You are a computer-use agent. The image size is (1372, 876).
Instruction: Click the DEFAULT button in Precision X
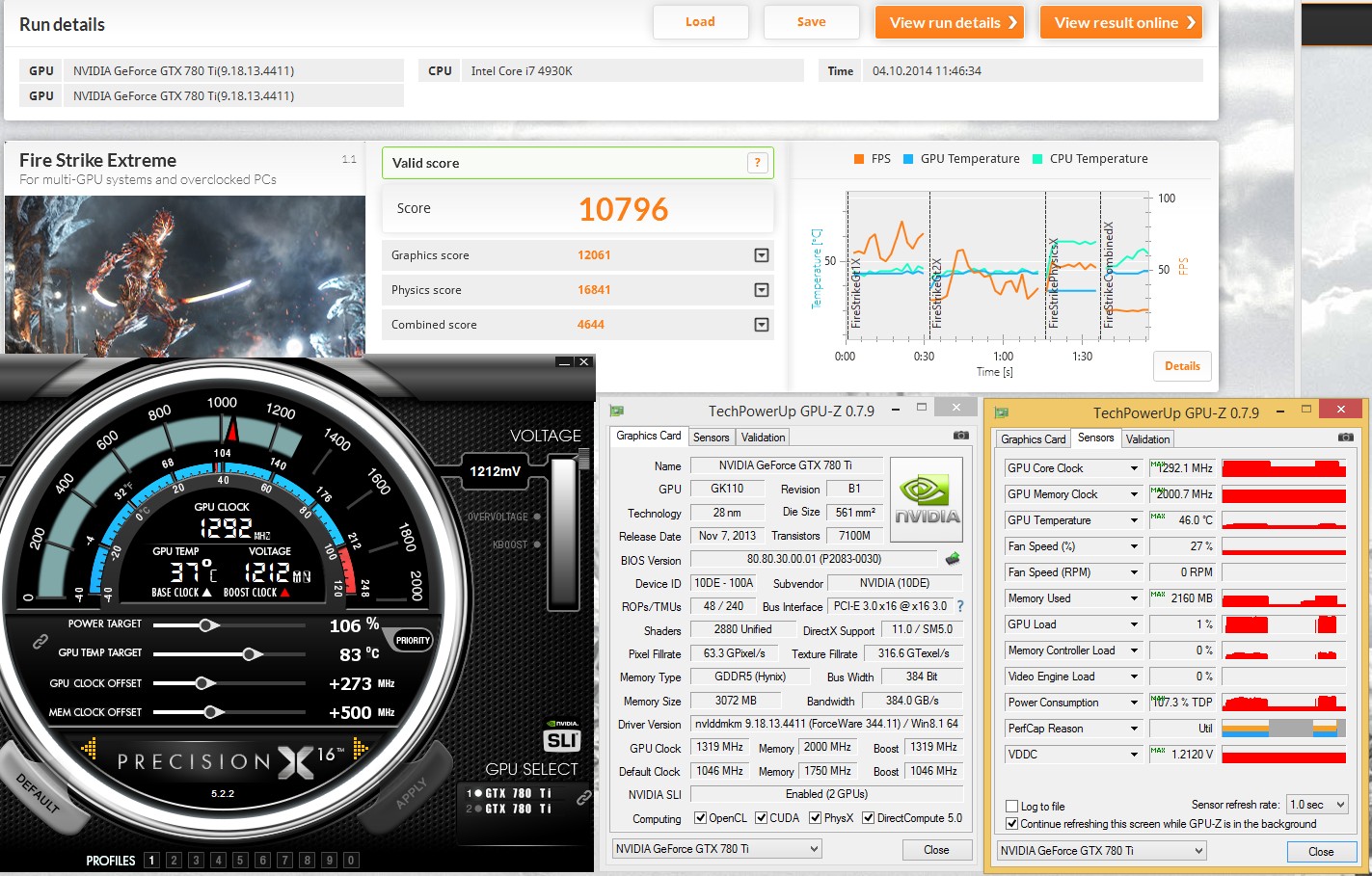[40, 792]
